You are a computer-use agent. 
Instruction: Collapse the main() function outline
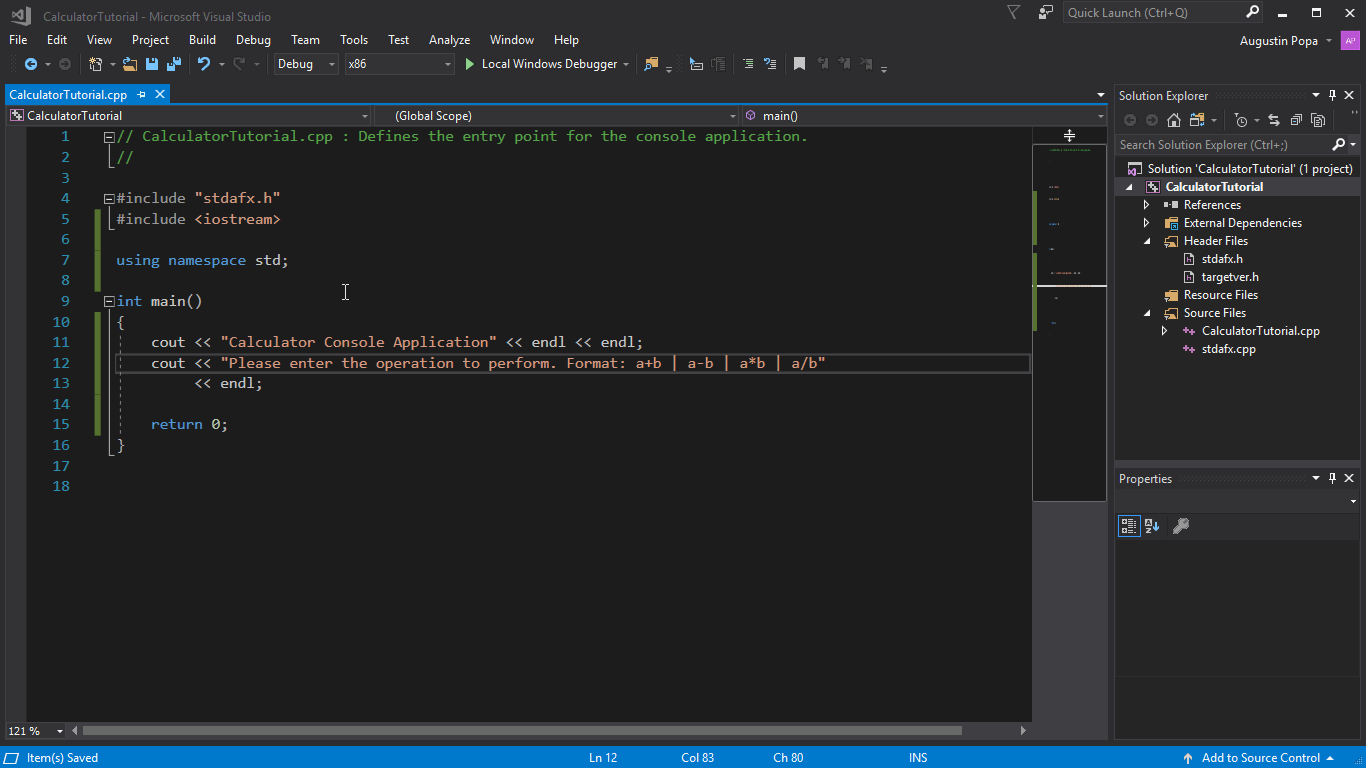point(109,301)
